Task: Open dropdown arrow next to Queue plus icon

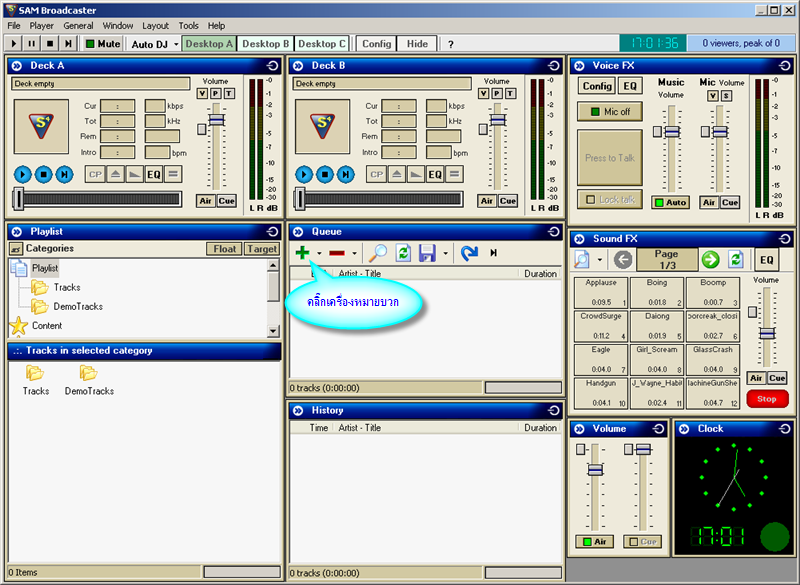Action: tap(319, 253)
